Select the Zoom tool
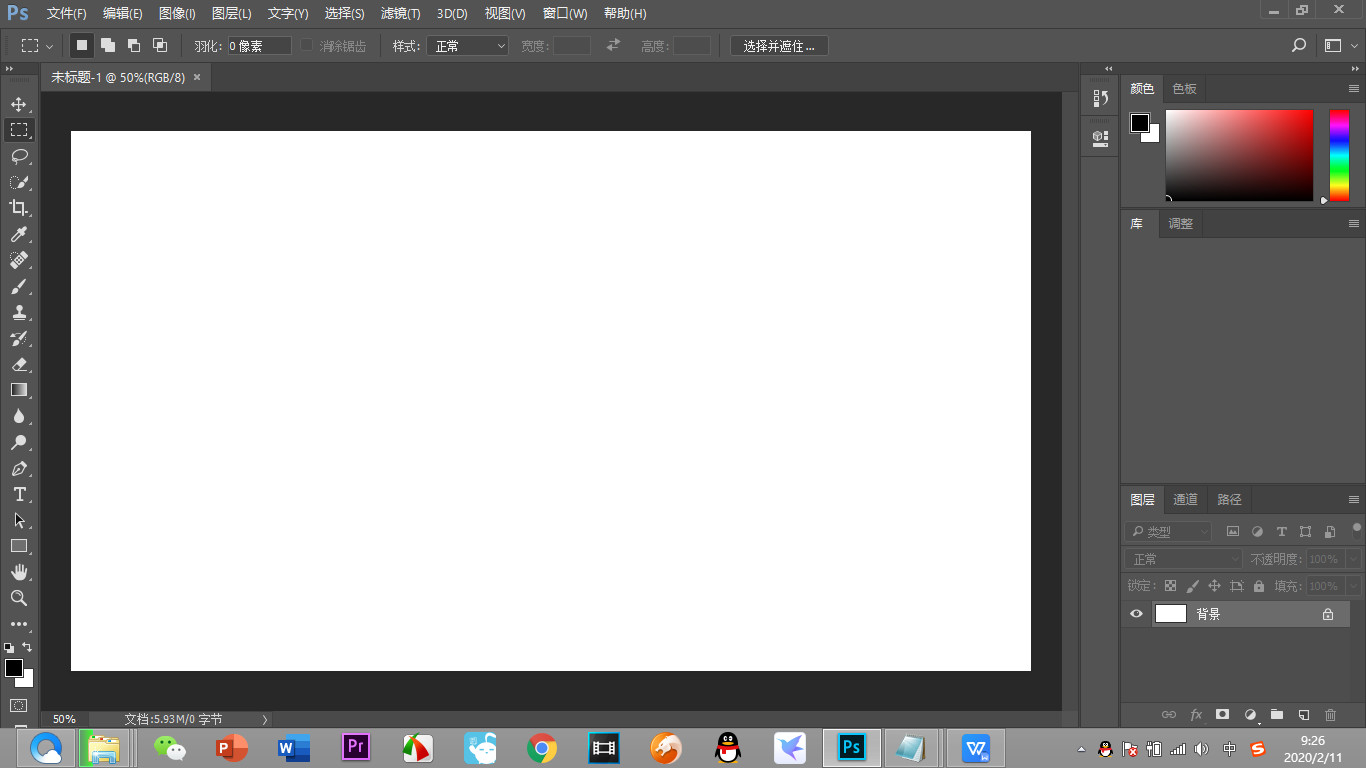Viewport: 1366px width, 768px height. pos(19,598)
